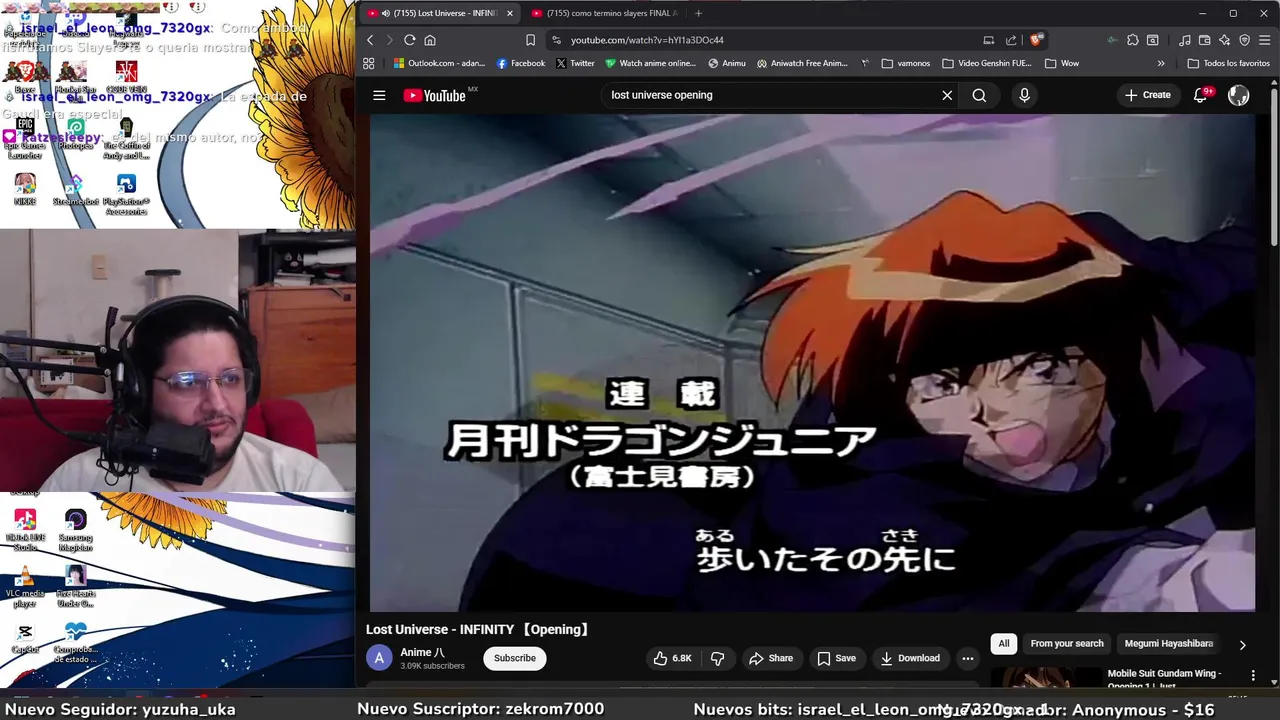Select the NIKKE desktop shortcut
Viewport: 1280px width, 720px height.
[25, 190]
